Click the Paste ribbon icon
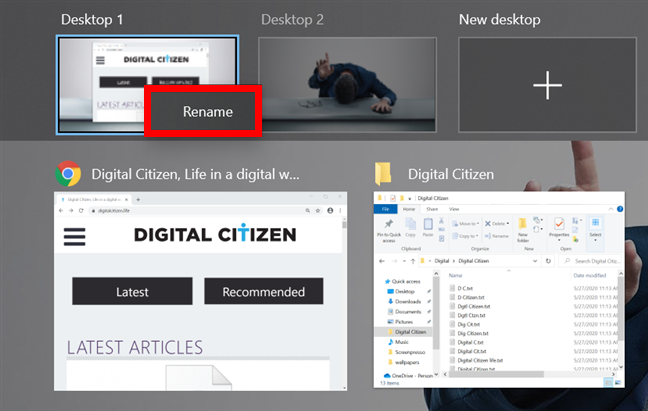This screenshot has height=411, width=648. (x=428, y=228)
